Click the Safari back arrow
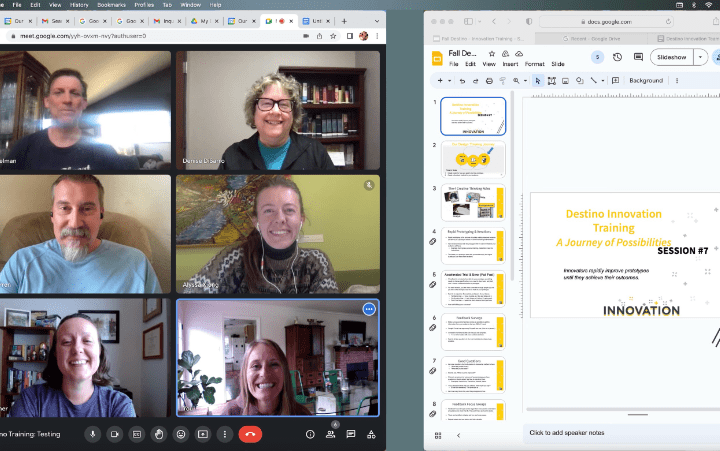 (494, 22)
